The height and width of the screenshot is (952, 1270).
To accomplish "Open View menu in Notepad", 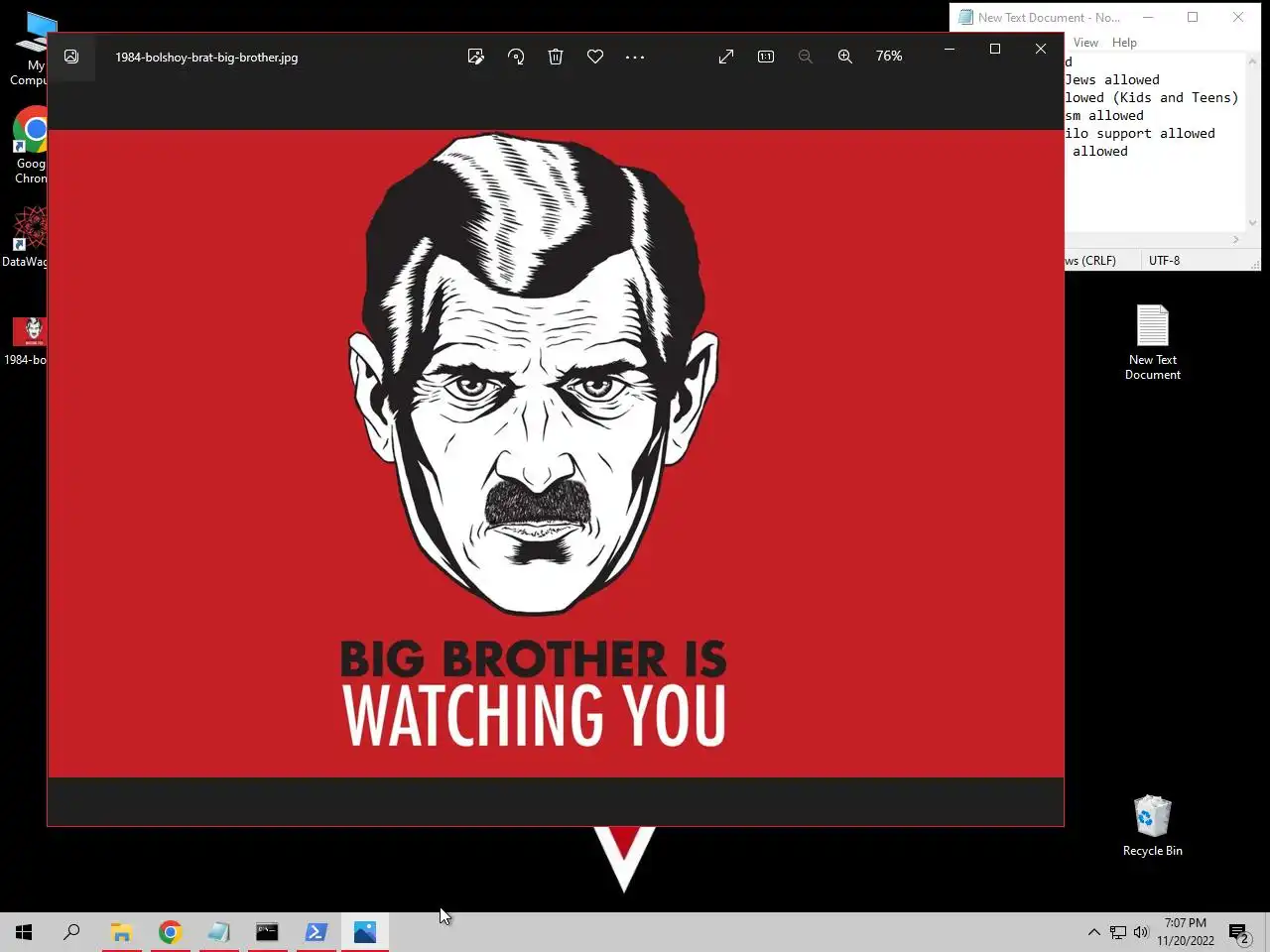I will pos(1085,43).
